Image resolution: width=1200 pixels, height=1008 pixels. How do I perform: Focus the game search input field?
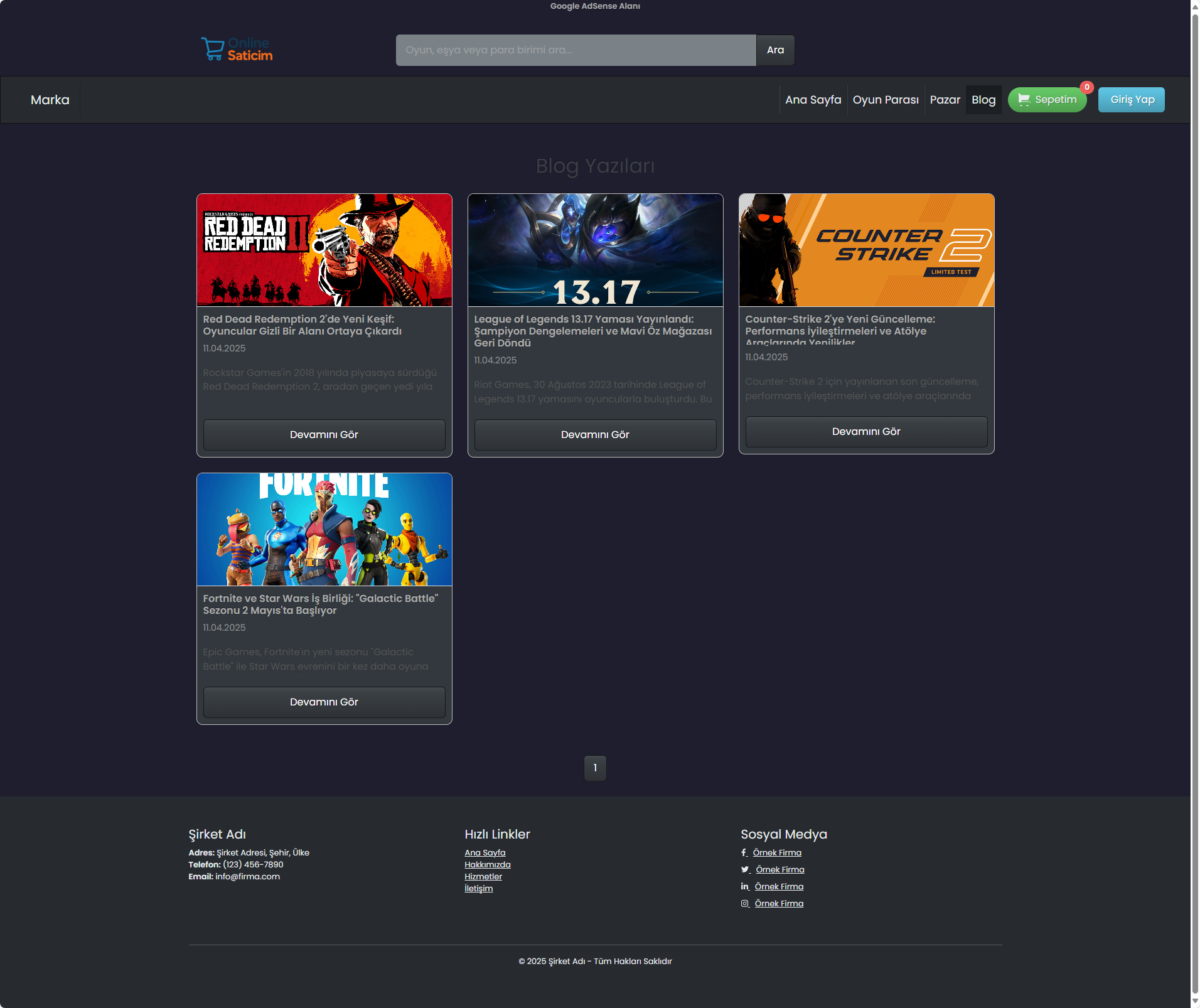click(x=576, y=50)
